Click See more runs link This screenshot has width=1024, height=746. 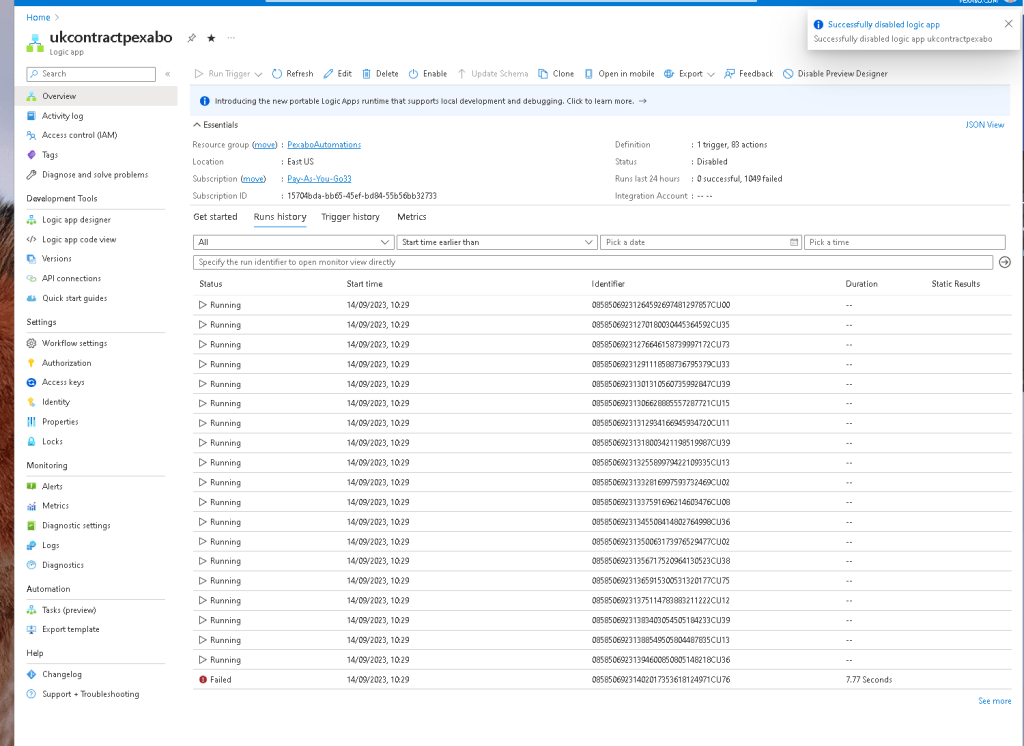click(x=995, y=701)
